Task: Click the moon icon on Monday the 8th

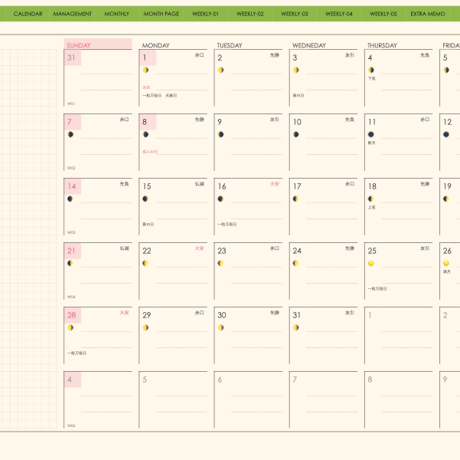Action: [x=146, y=134]
